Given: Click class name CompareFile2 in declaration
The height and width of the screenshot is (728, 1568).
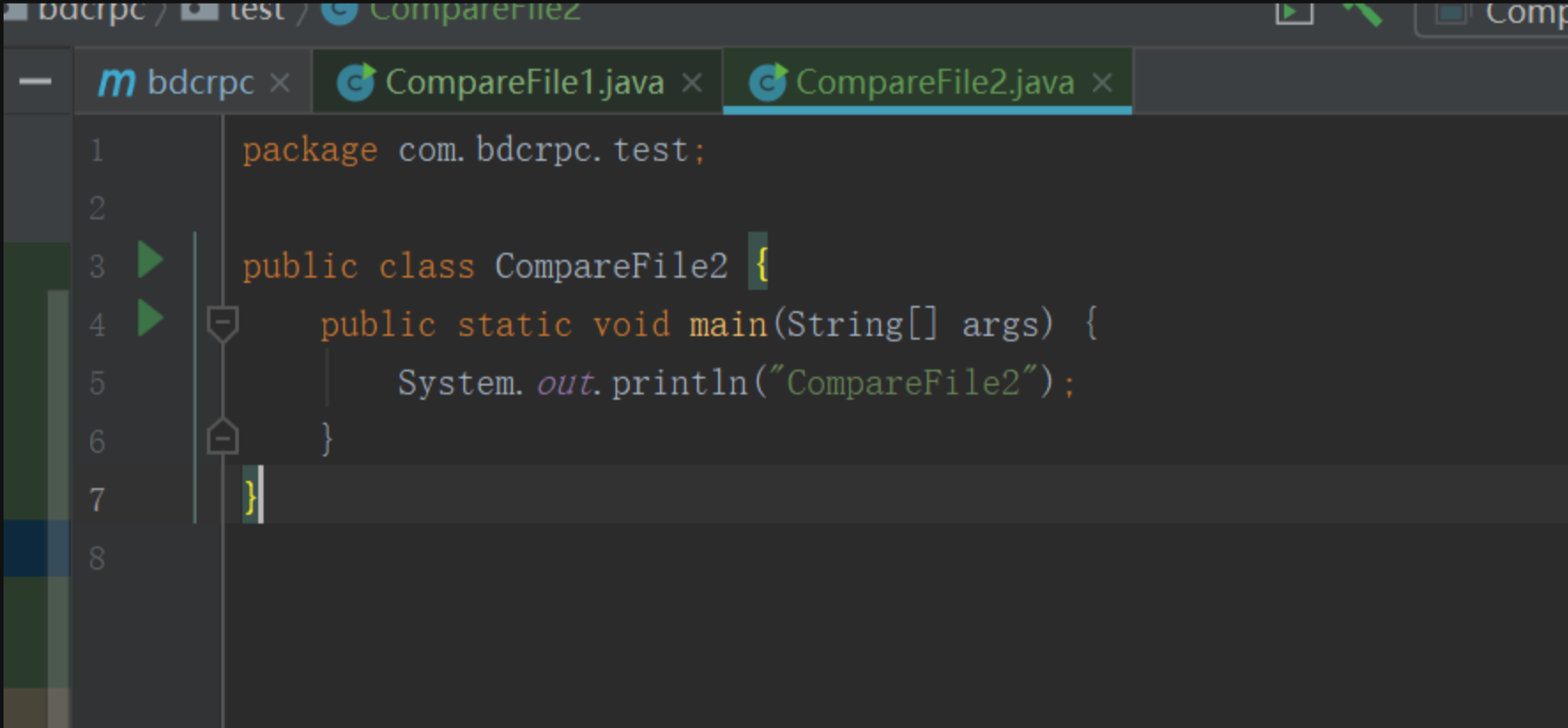Looking at the screenshot, I should 611,266.
